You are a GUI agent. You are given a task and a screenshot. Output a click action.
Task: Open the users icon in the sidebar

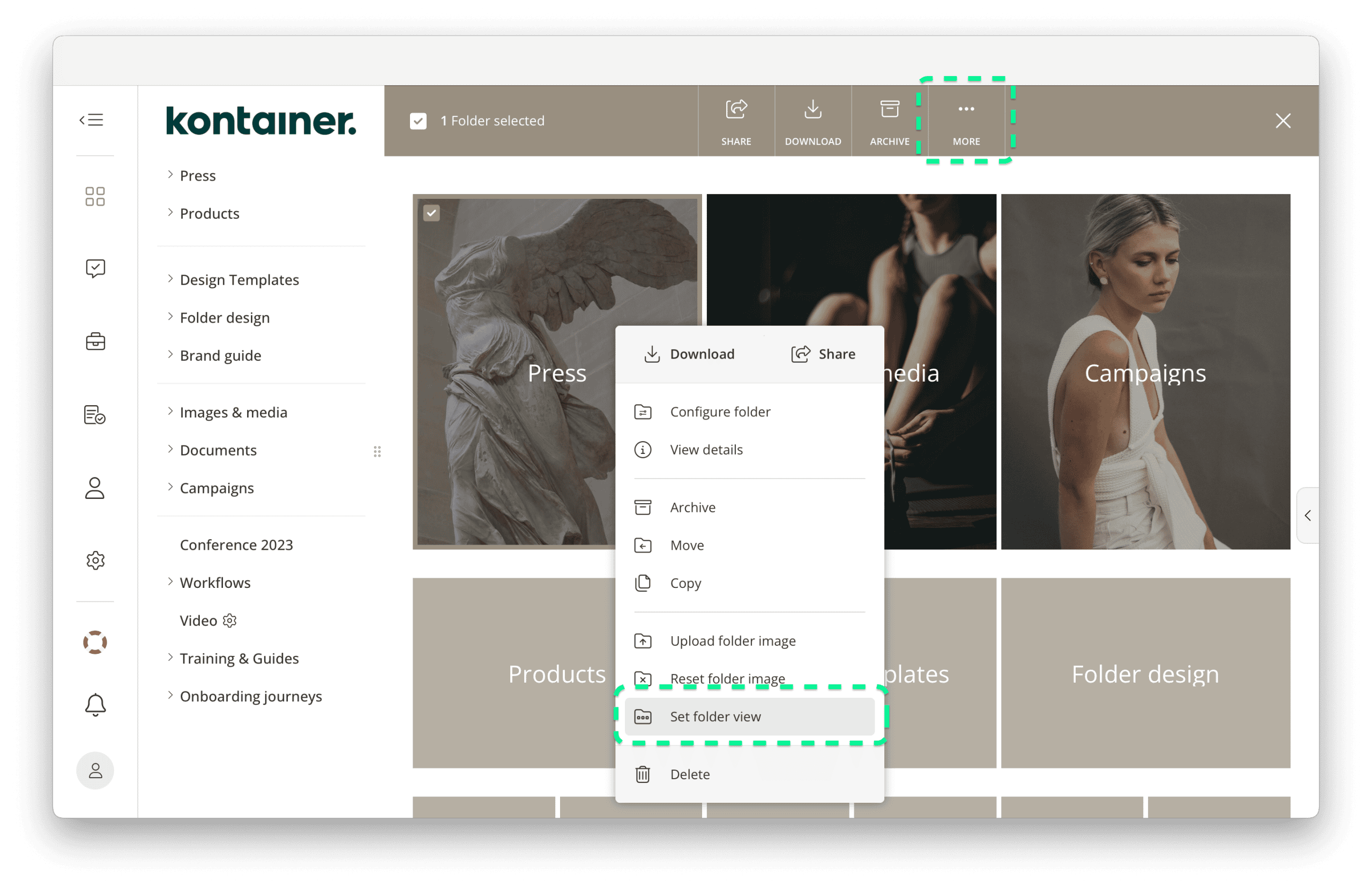(x=95, y=488)
